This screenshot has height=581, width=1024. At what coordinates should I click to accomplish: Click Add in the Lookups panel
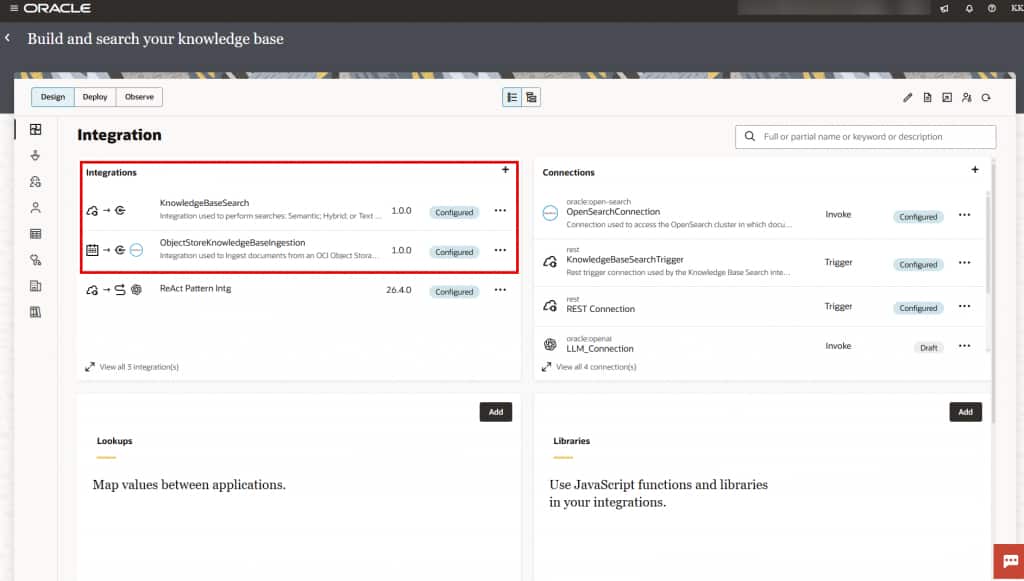tap(496, 411)
